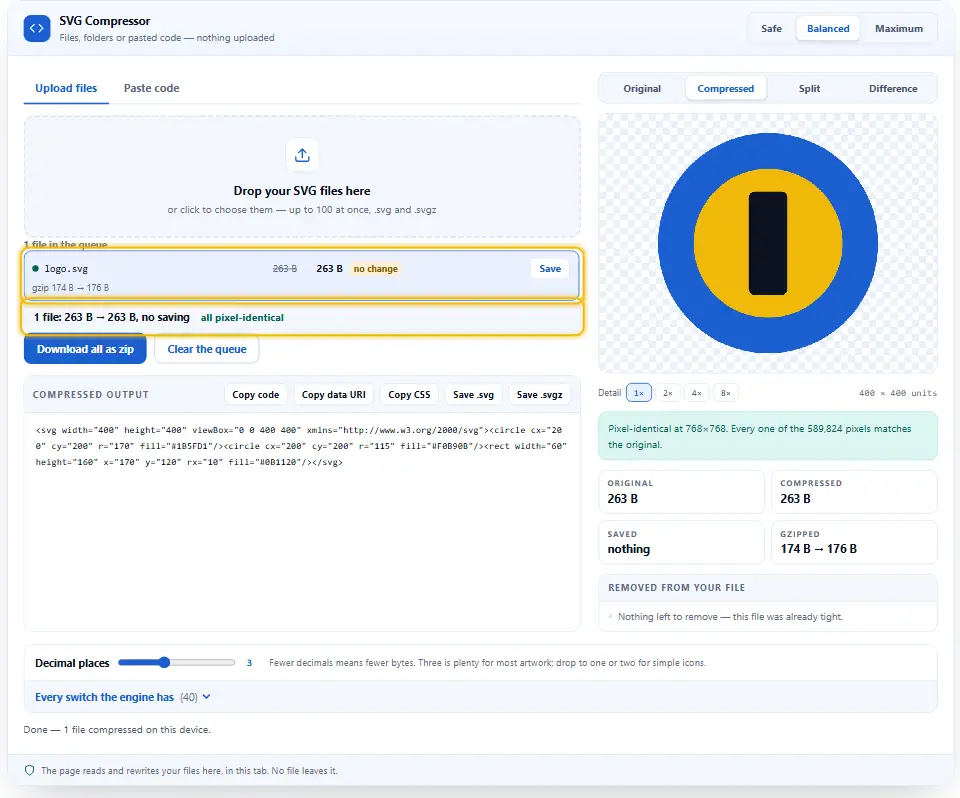Image resolution: width=960 pixels, height=798 pixels.
Task: Click inside the compressed SVG code output
Action: click(x=302, y=522)
